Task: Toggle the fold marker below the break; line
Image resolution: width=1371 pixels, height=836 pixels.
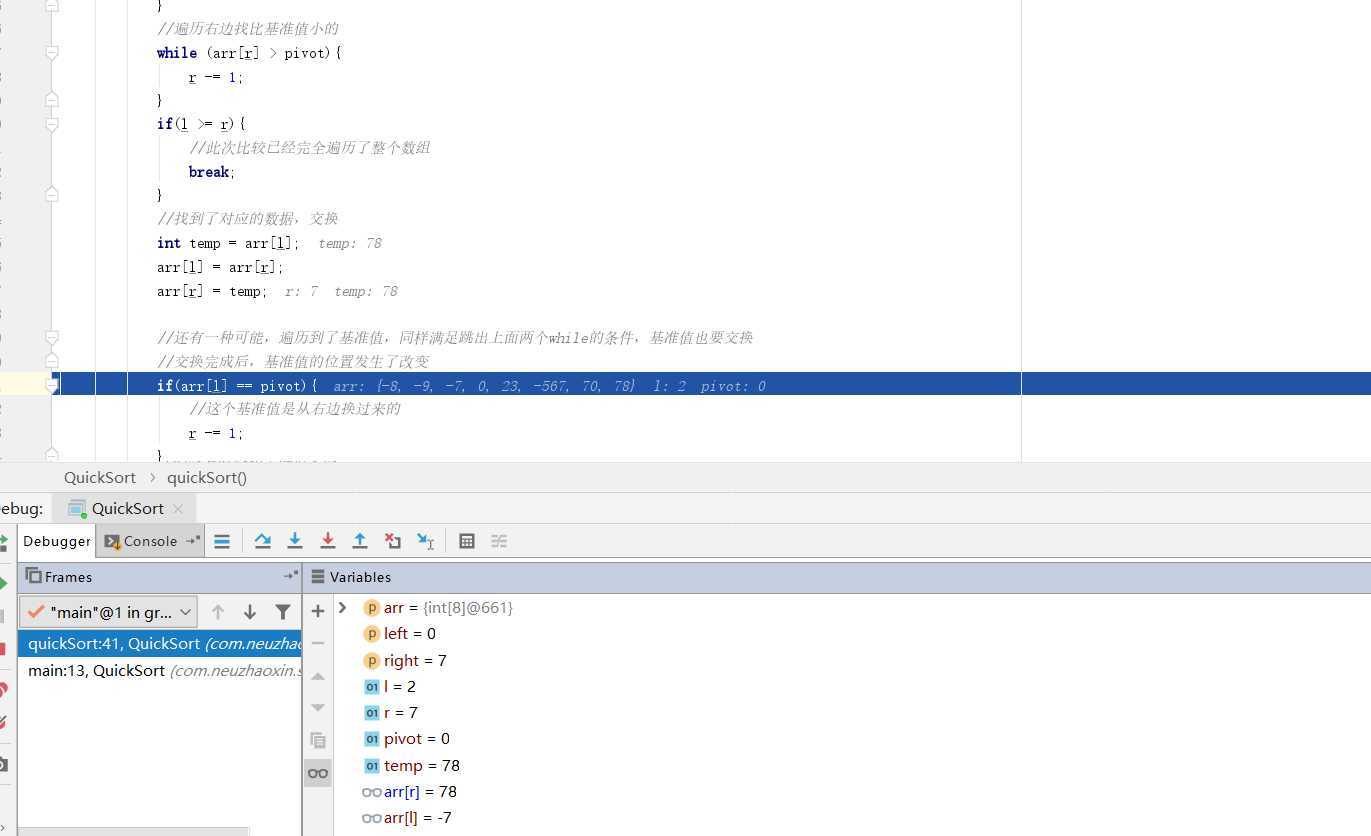Action: coord(52,194)
